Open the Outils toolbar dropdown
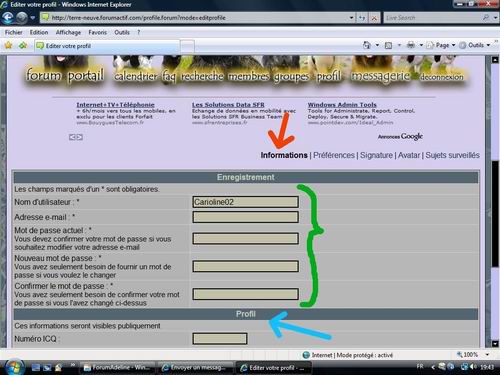Image resolution: width=500 pixels, height=375 pixels. pyautogui.click(x=475, y=45)
